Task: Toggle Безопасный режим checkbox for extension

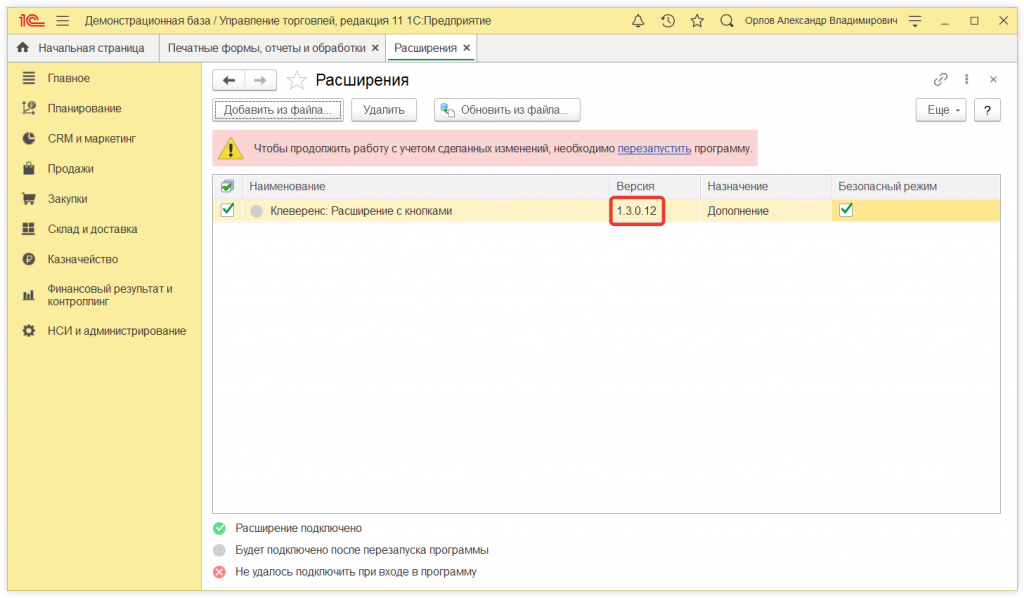Action: [846, 210]
